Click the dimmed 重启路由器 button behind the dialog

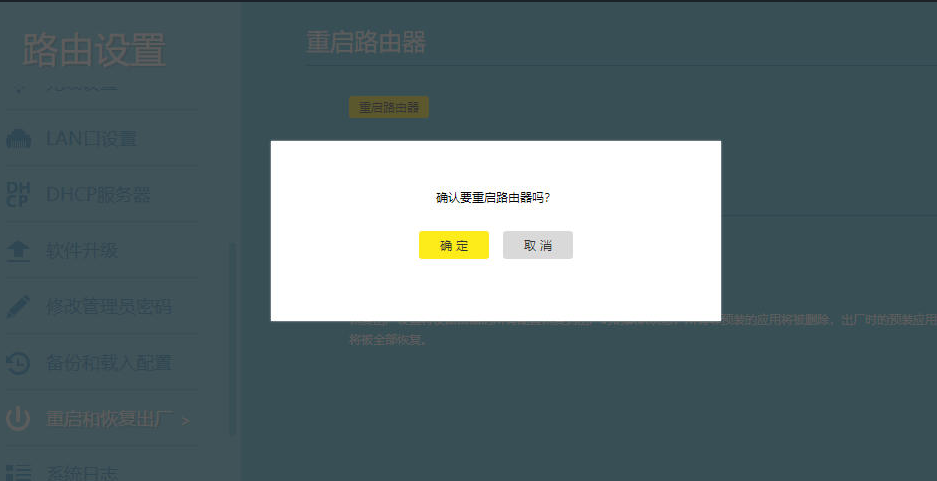click(388, 107)
